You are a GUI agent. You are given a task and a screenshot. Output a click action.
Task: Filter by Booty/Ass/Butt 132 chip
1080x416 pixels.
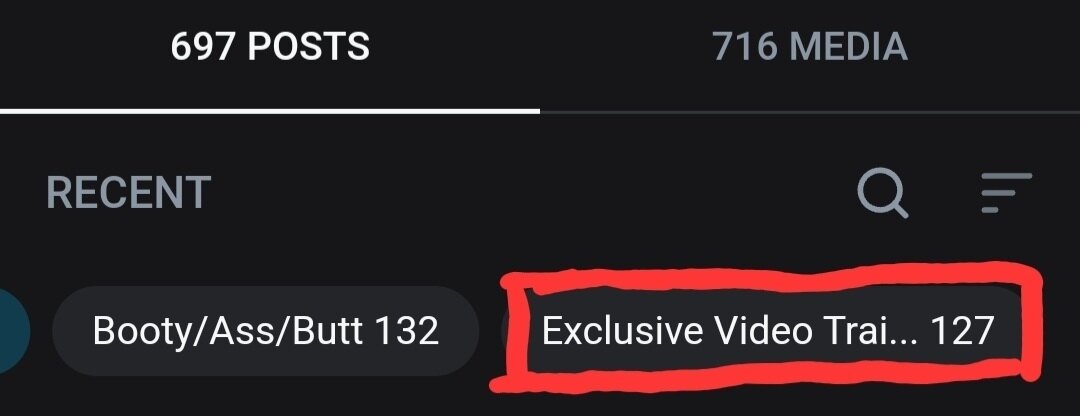click(266, 331)
